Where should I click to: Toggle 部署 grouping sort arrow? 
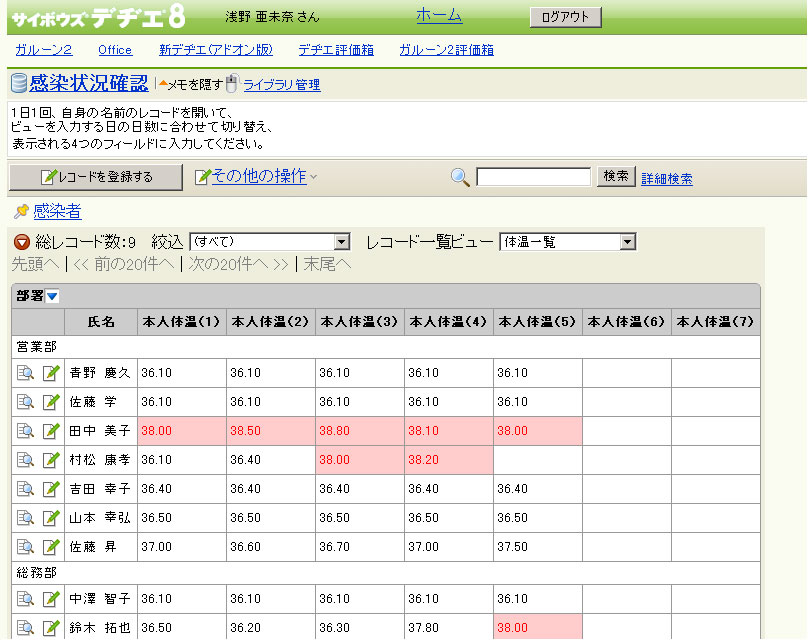click(52, 296)
